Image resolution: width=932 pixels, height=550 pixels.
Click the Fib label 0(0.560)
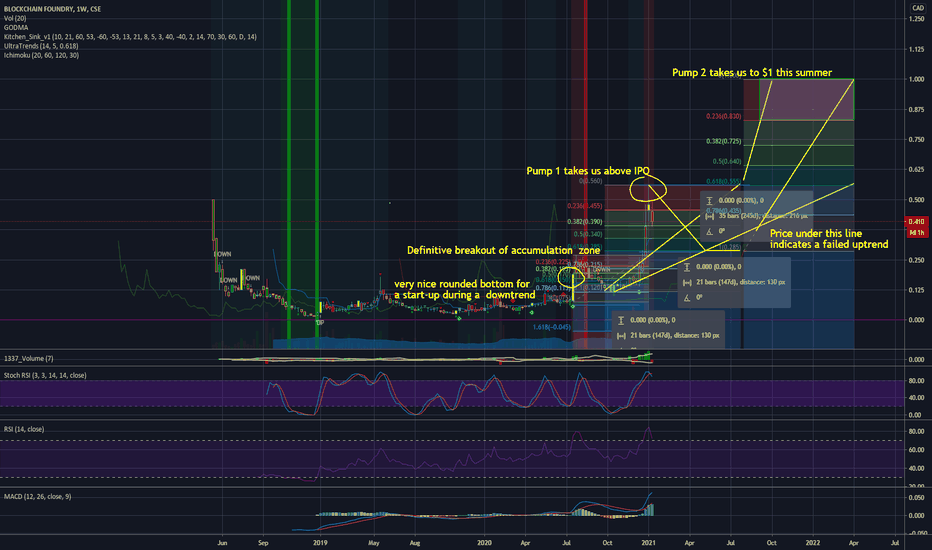[591, 181]
